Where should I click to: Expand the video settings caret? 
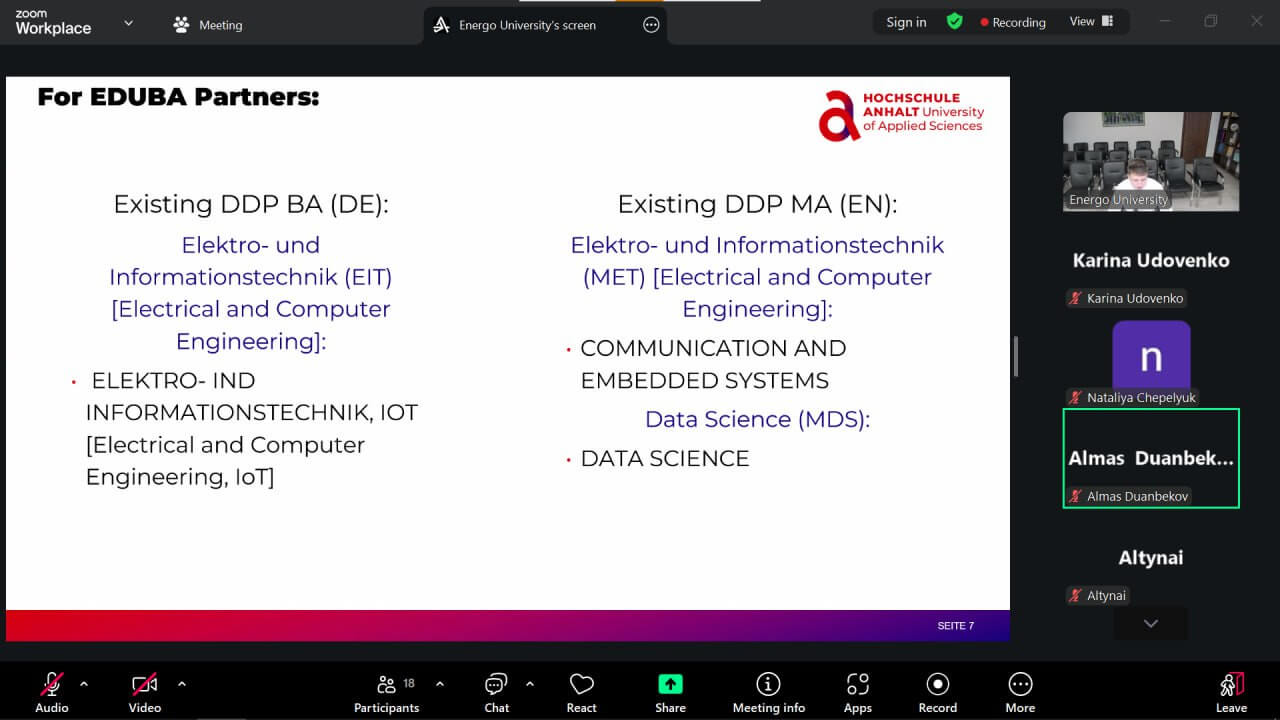181,684
